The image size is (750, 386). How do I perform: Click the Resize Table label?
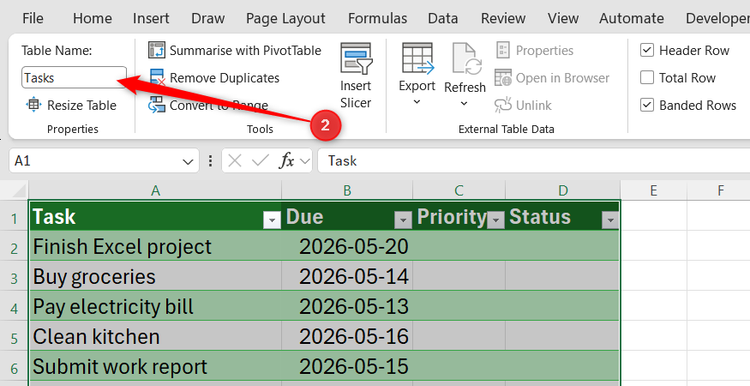tap(82, 105)
